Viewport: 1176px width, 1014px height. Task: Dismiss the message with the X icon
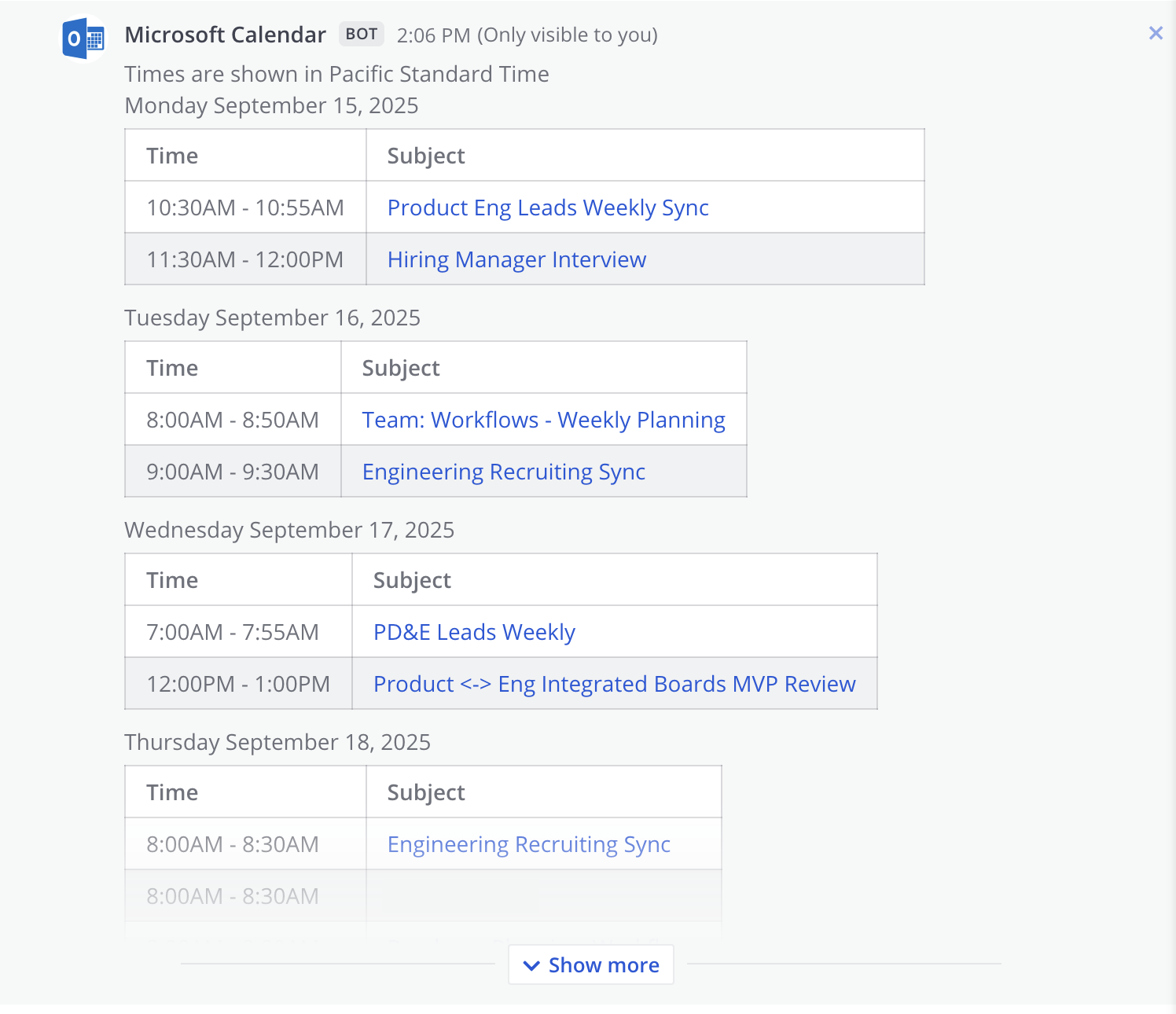click(x=1155, y=33)
